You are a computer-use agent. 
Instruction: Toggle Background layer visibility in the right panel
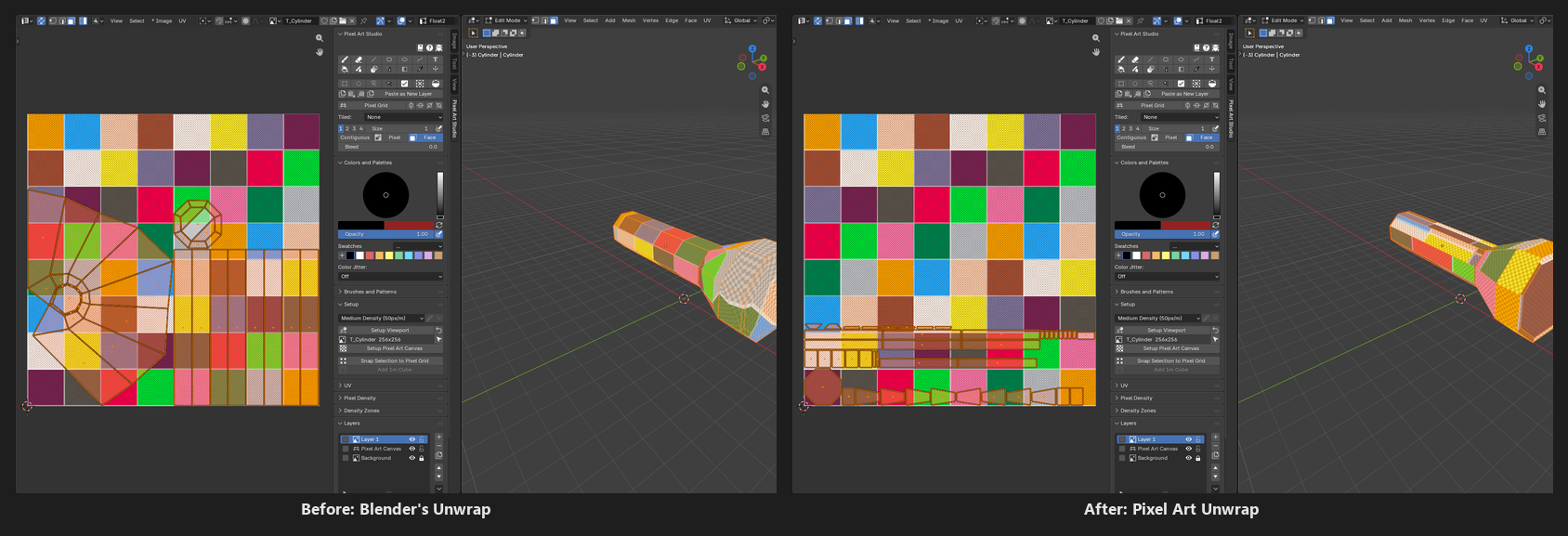[1189, 458]
